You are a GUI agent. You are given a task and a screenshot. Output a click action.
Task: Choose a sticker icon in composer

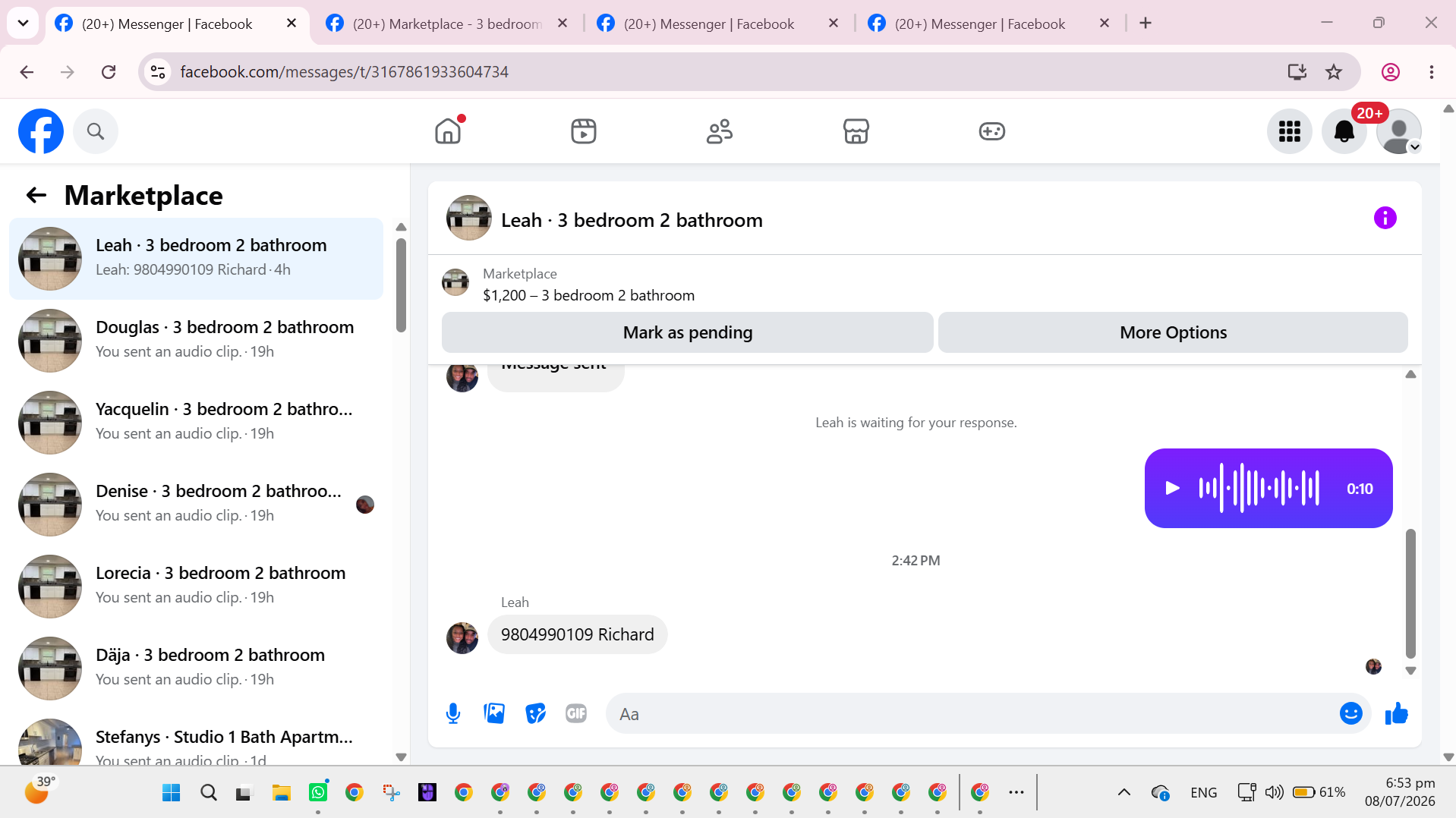(x=535, y=713)
